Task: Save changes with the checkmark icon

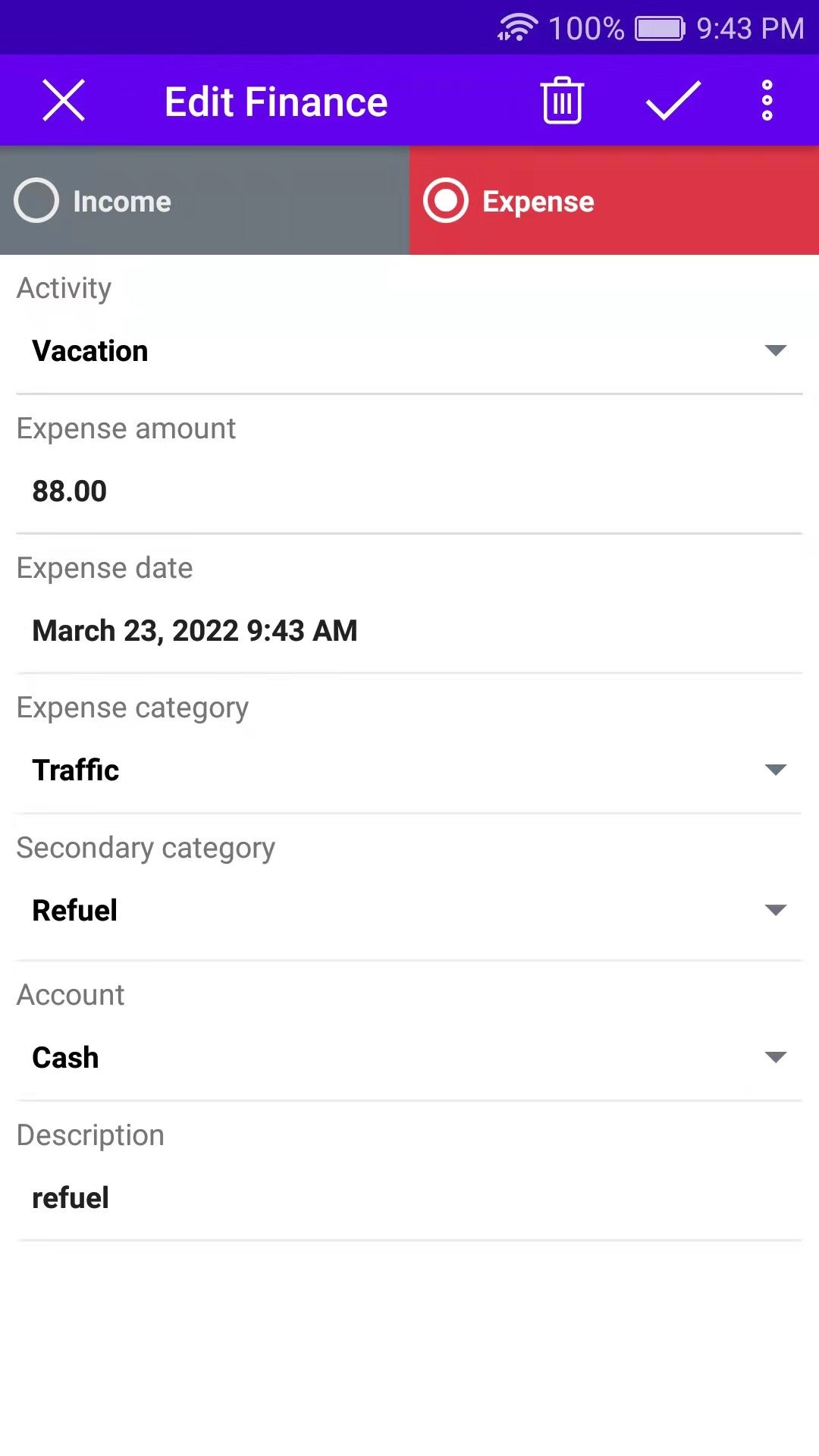Action: tap(673, 101)
